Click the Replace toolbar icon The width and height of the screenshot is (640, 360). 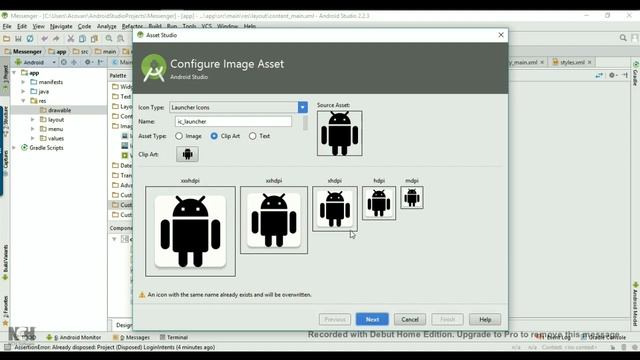click(121, 39)
